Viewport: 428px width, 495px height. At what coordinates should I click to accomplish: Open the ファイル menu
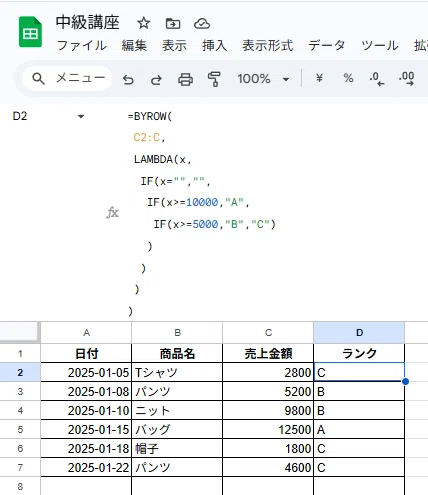(81, 45)
